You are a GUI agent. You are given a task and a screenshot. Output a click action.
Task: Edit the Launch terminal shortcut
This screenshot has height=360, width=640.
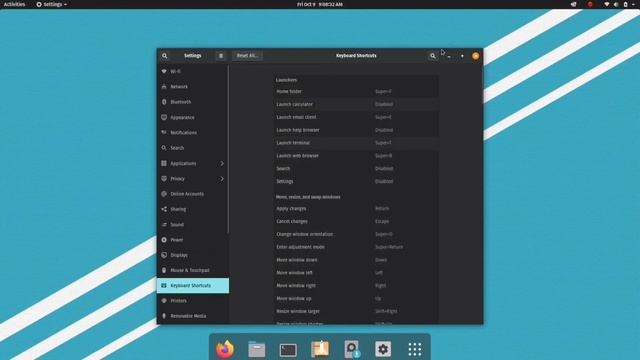point(356,143)
